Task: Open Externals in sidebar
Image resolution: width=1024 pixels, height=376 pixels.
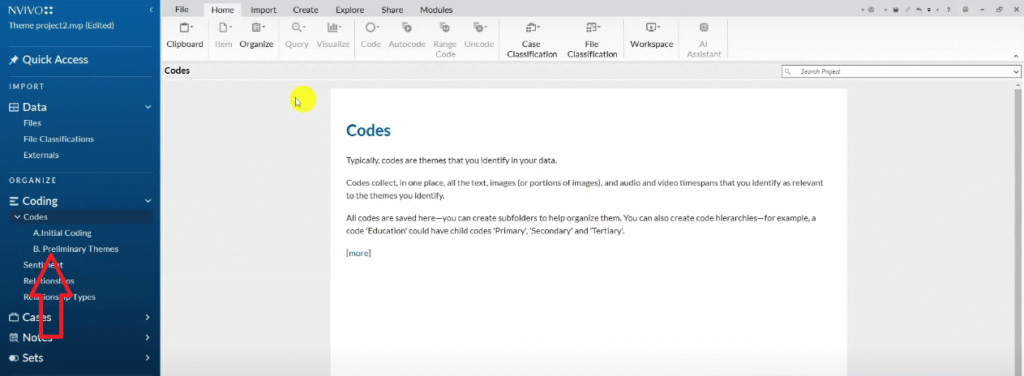Action: (41, 155)
